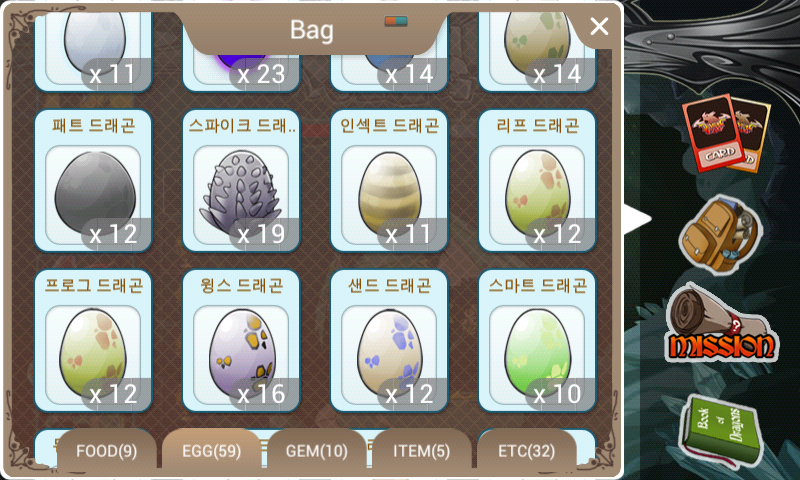Select the 샌드 드래곤 egg
The width and height of the screenshot is (800, 480).
(389, 341)
